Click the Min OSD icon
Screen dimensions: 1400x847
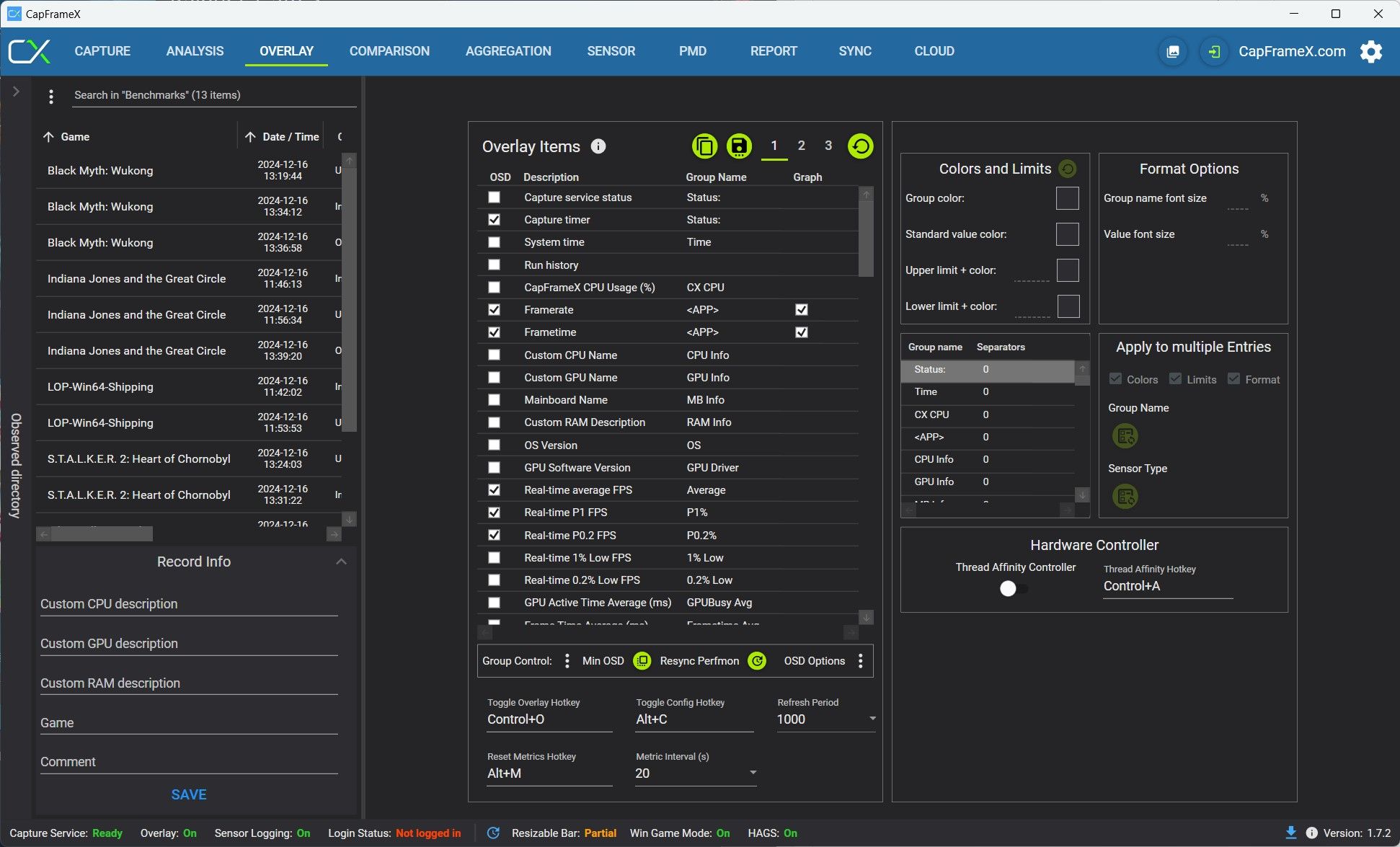point(642,661)
